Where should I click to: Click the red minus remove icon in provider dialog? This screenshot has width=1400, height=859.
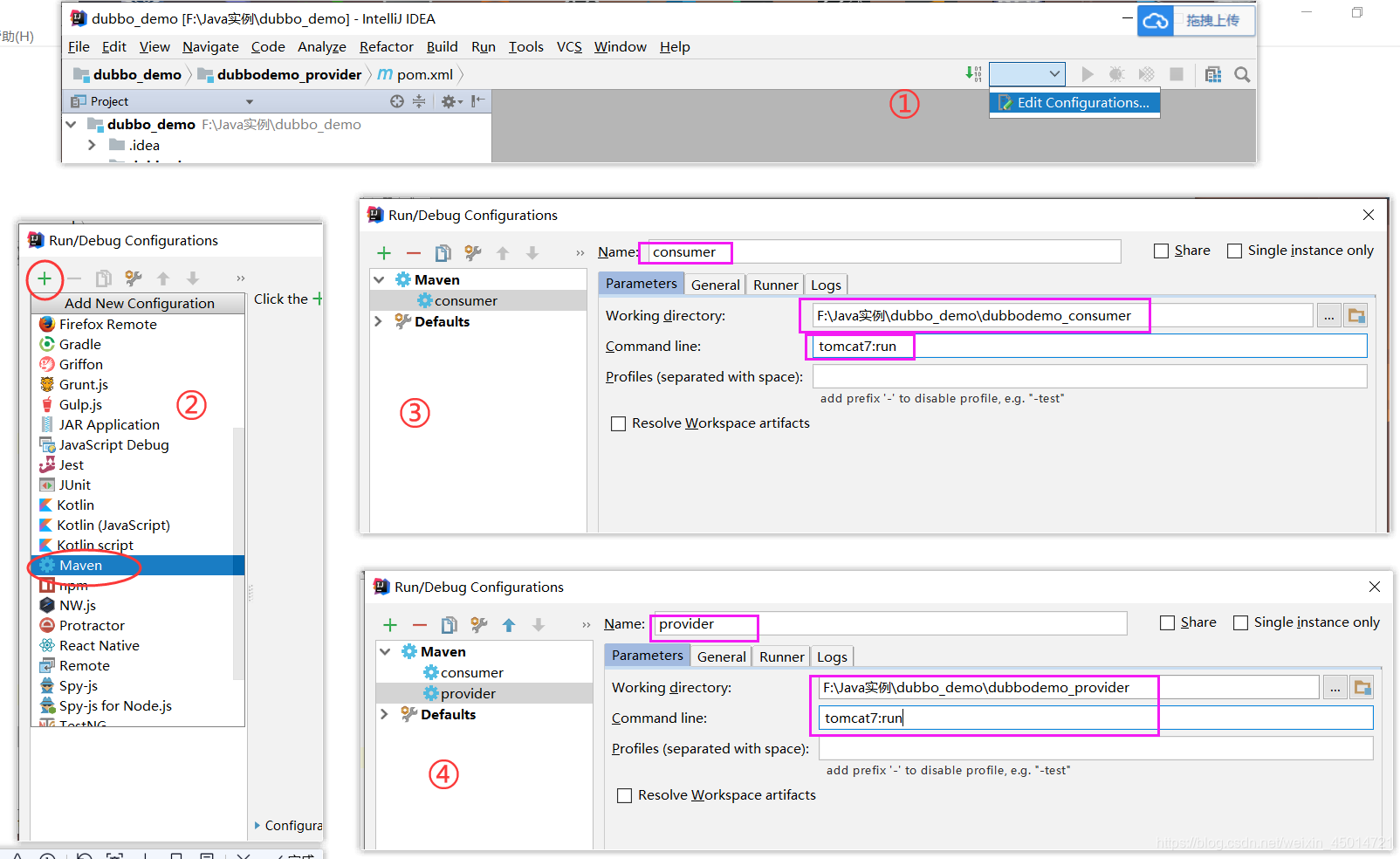[420, 625]
